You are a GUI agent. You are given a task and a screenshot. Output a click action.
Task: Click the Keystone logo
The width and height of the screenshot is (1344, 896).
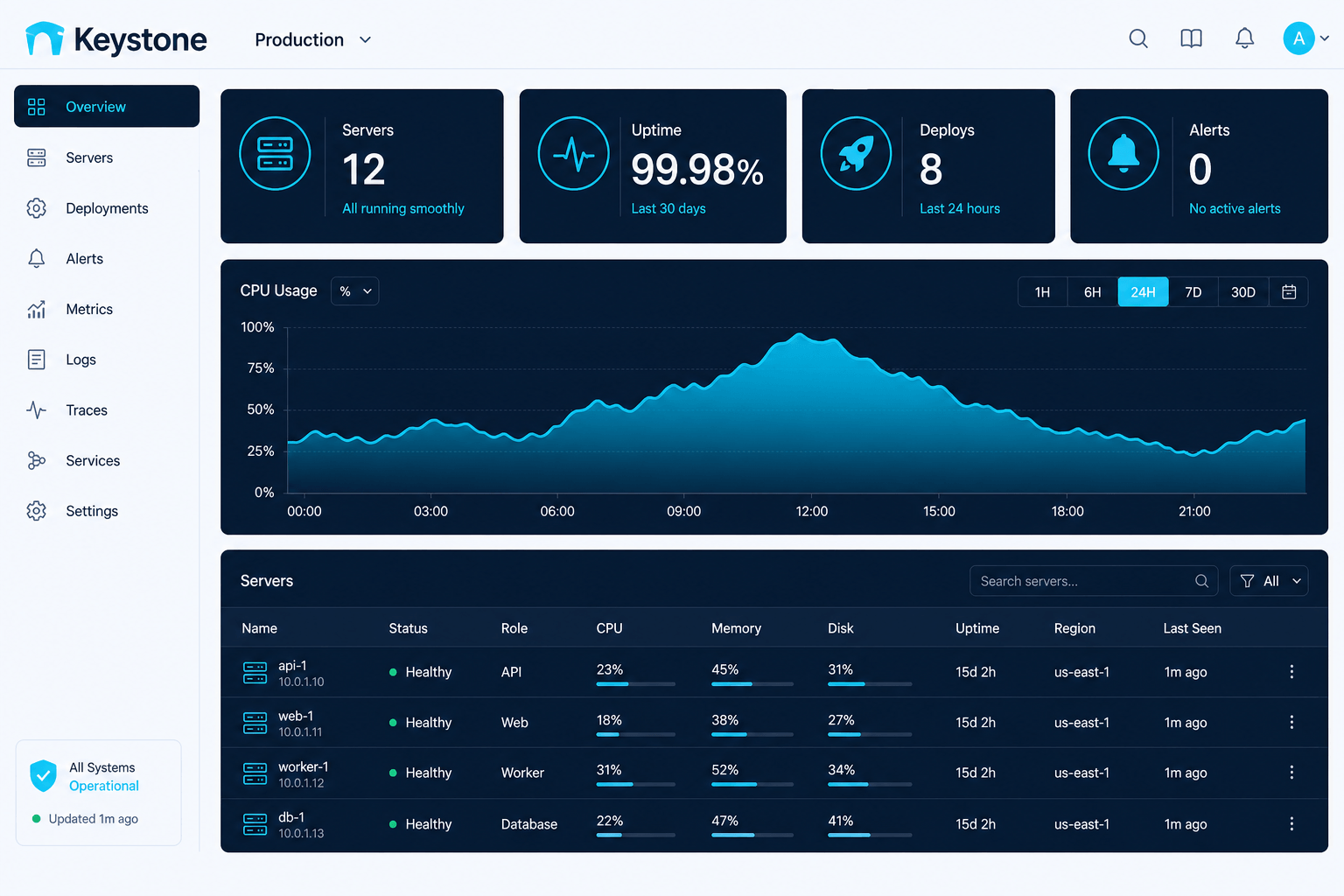pyautogui.click(x=116, y=39)
